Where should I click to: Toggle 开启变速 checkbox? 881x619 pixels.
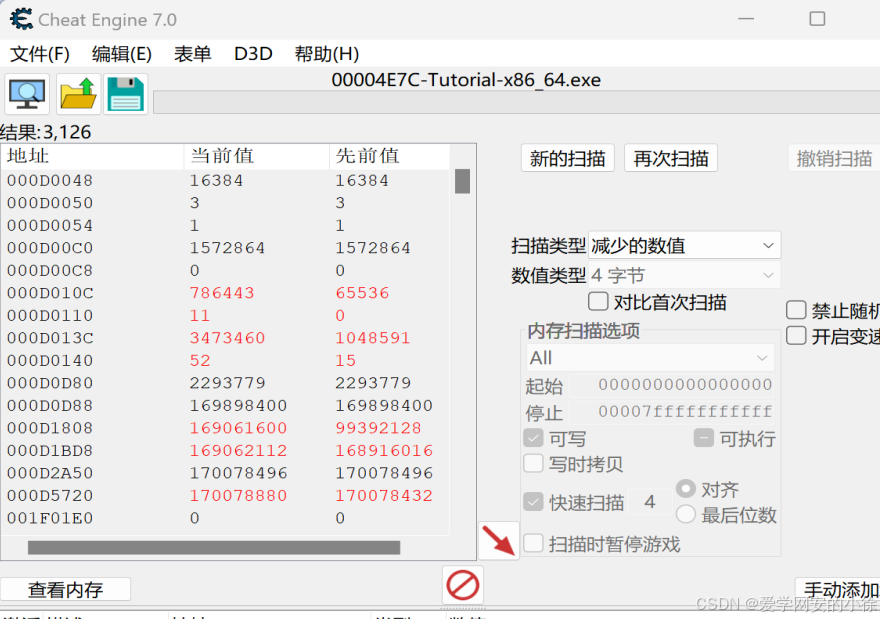(x=796, y=336)
